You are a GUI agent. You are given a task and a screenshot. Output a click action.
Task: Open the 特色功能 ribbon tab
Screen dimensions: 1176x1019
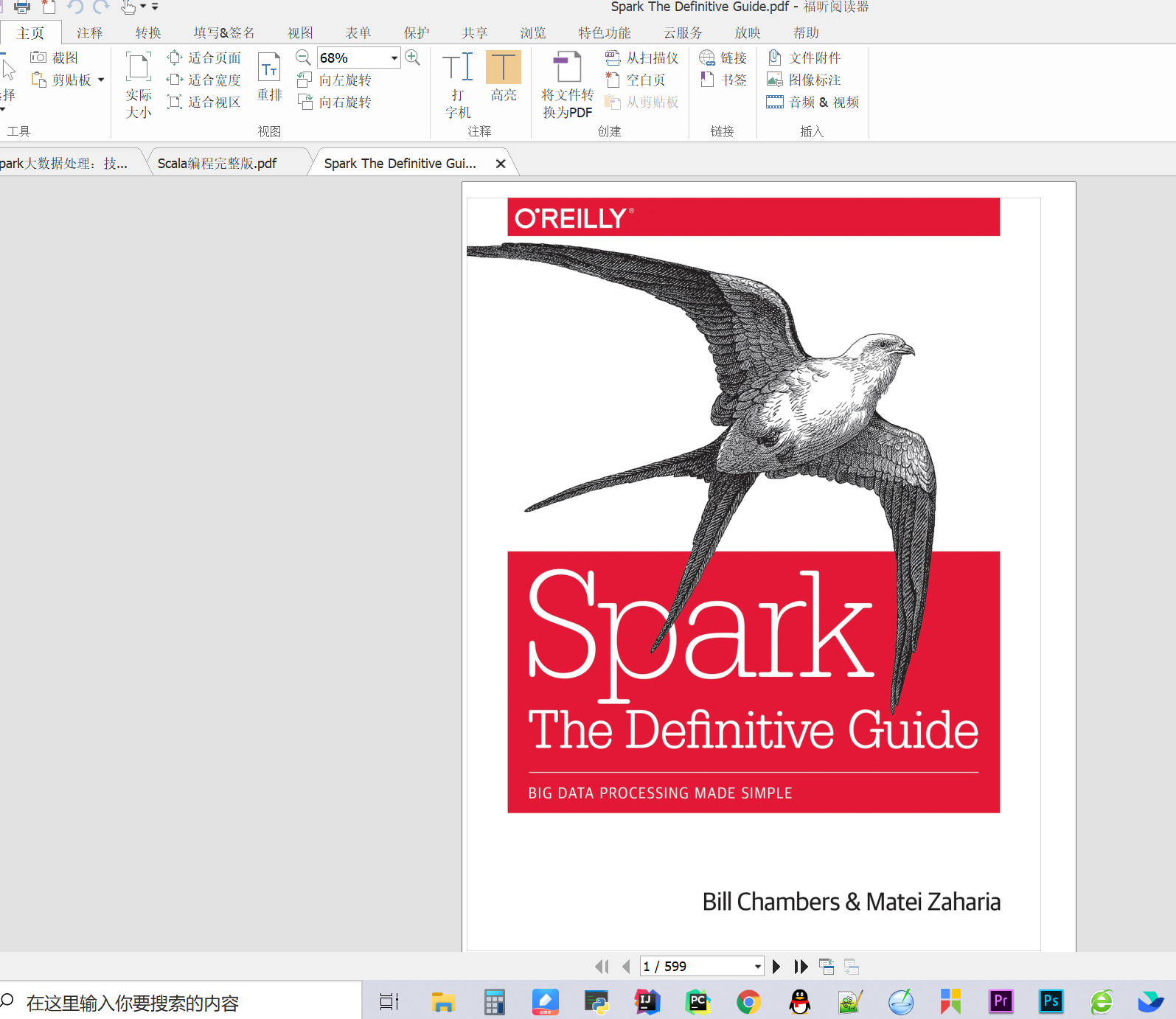605,33
